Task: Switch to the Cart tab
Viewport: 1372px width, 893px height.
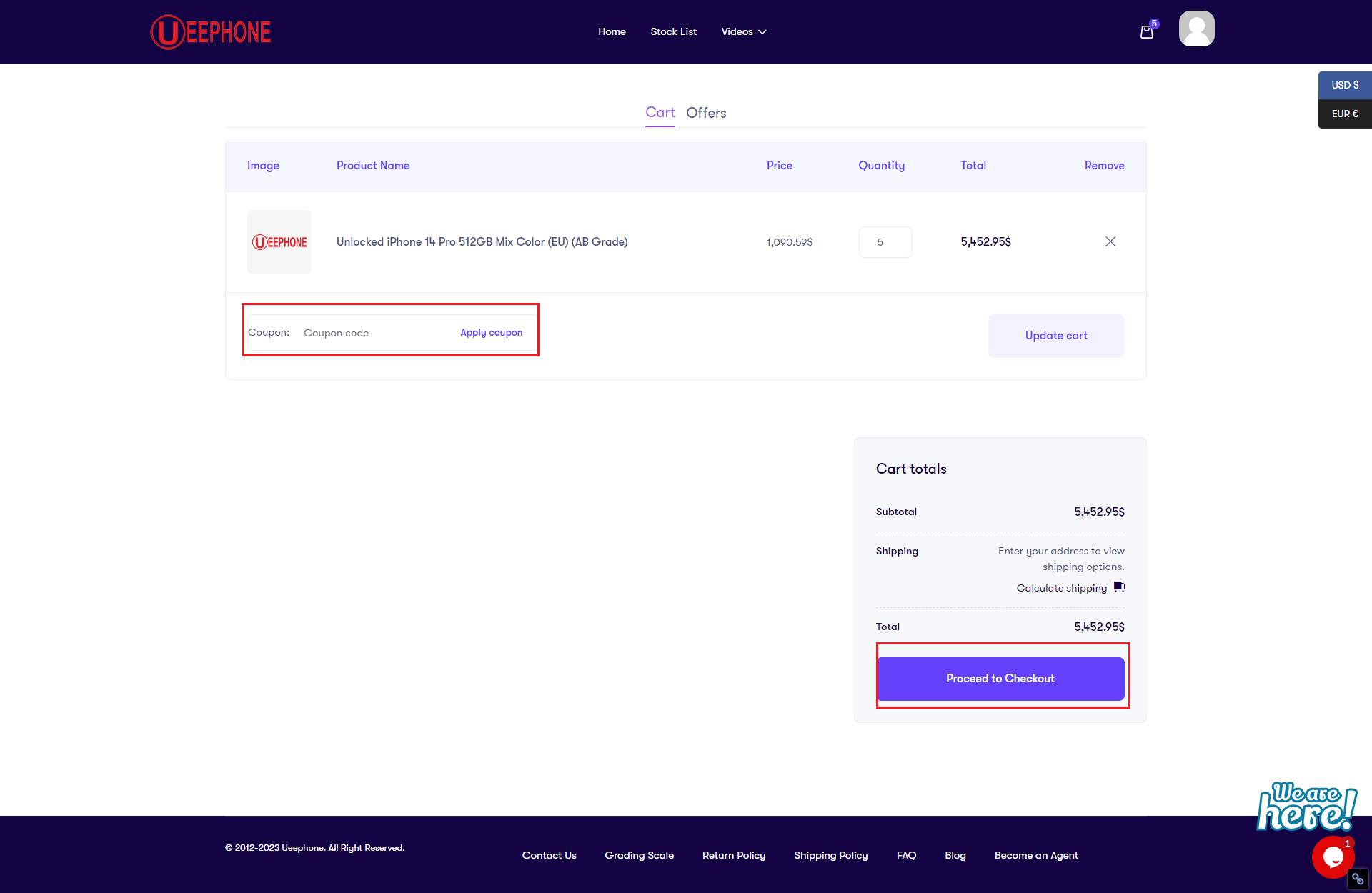Action: point(660,112)
